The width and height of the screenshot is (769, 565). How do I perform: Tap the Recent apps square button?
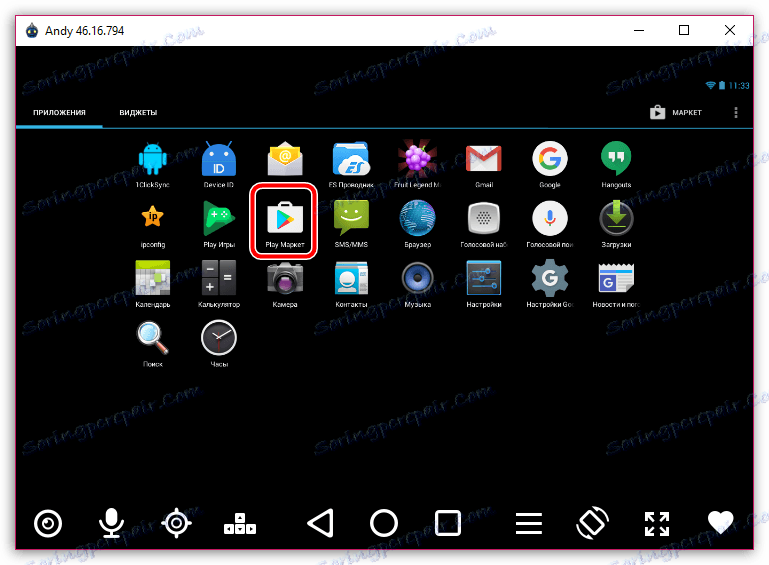[447, 523]
